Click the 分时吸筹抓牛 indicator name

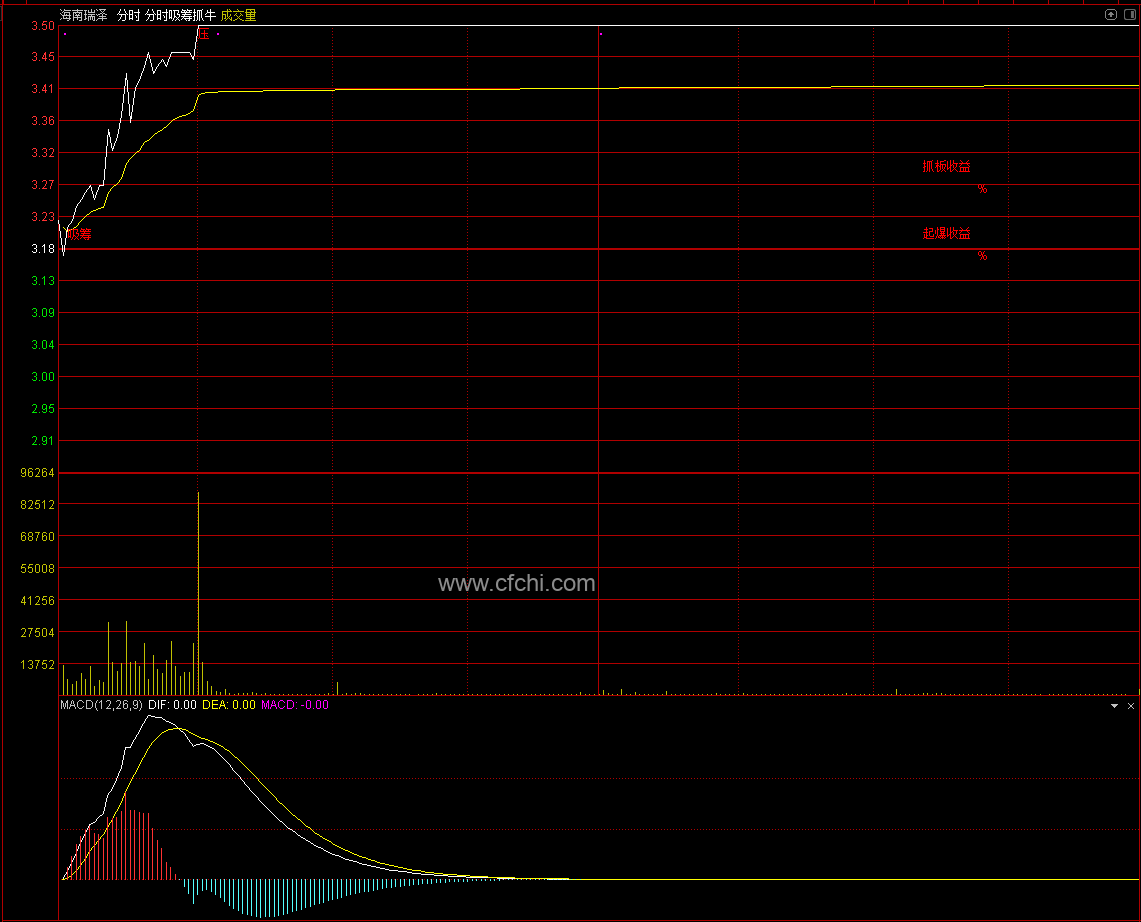(180, 15)
